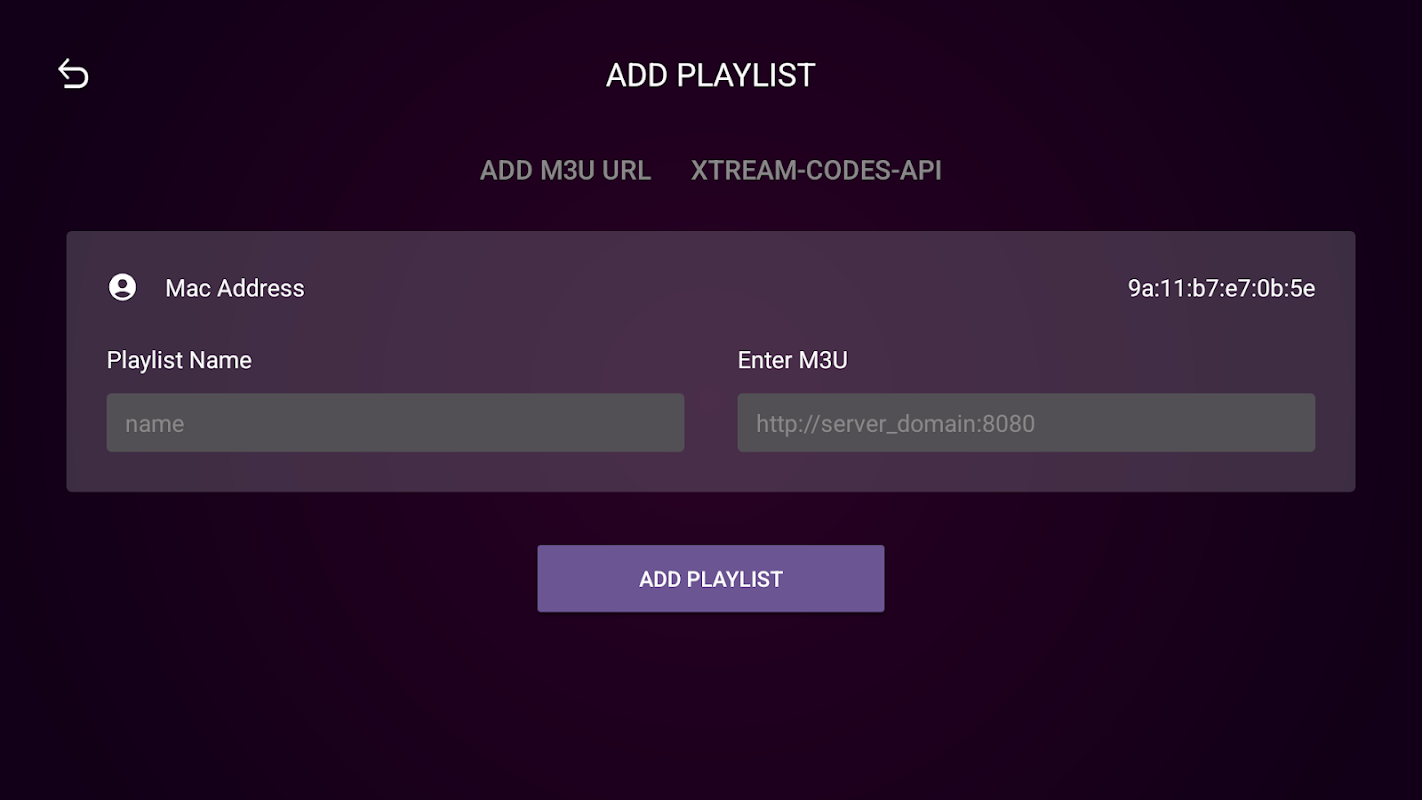Open the XTREAM-CODES-API tab
Image resolution: width=1422 pixels, height=800 pixels.
pyautogui.click(x=816, y=170)
